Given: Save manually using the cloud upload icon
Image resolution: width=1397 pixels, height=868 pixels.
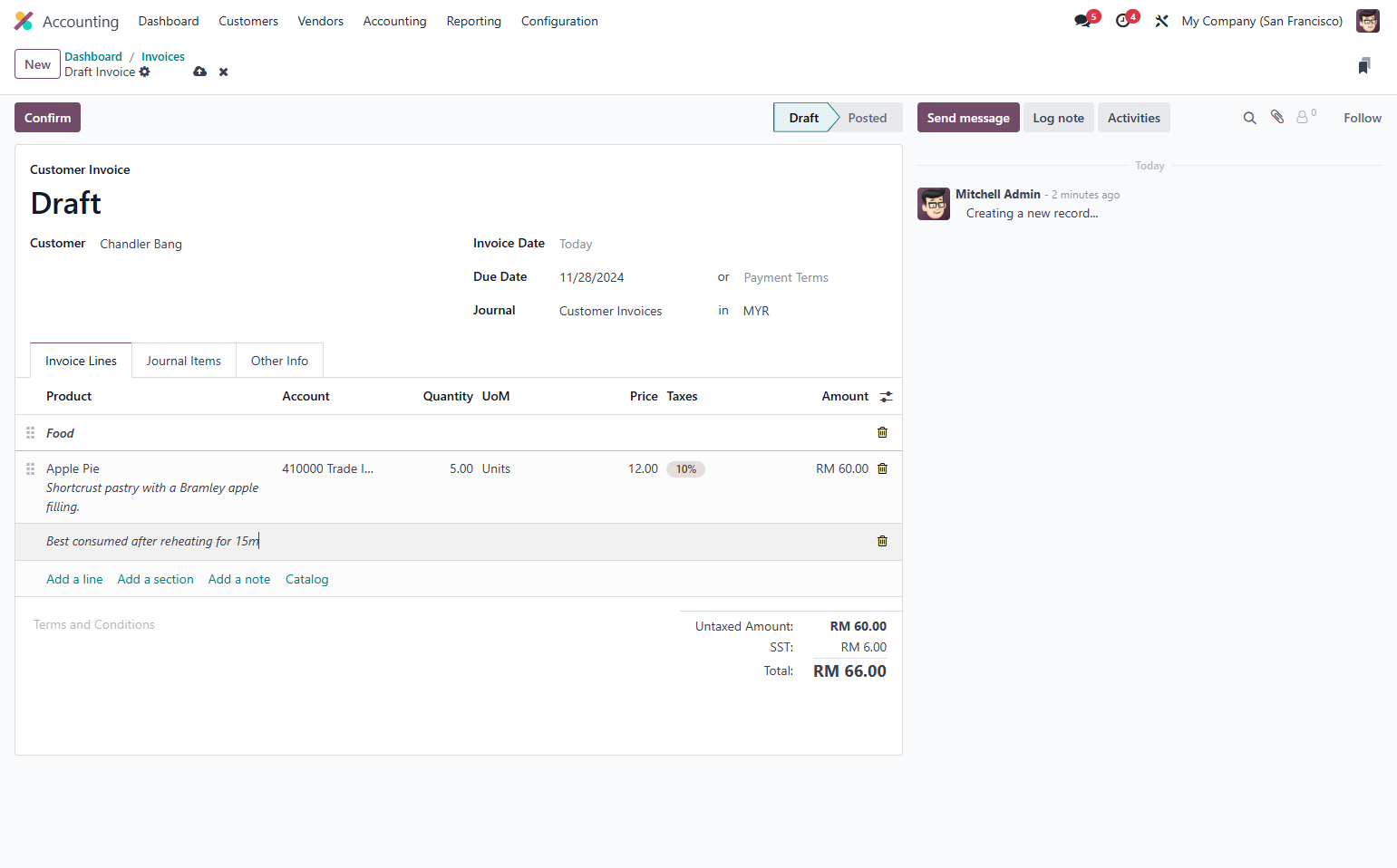Looking at the screenshot, I should pos(200,72).
